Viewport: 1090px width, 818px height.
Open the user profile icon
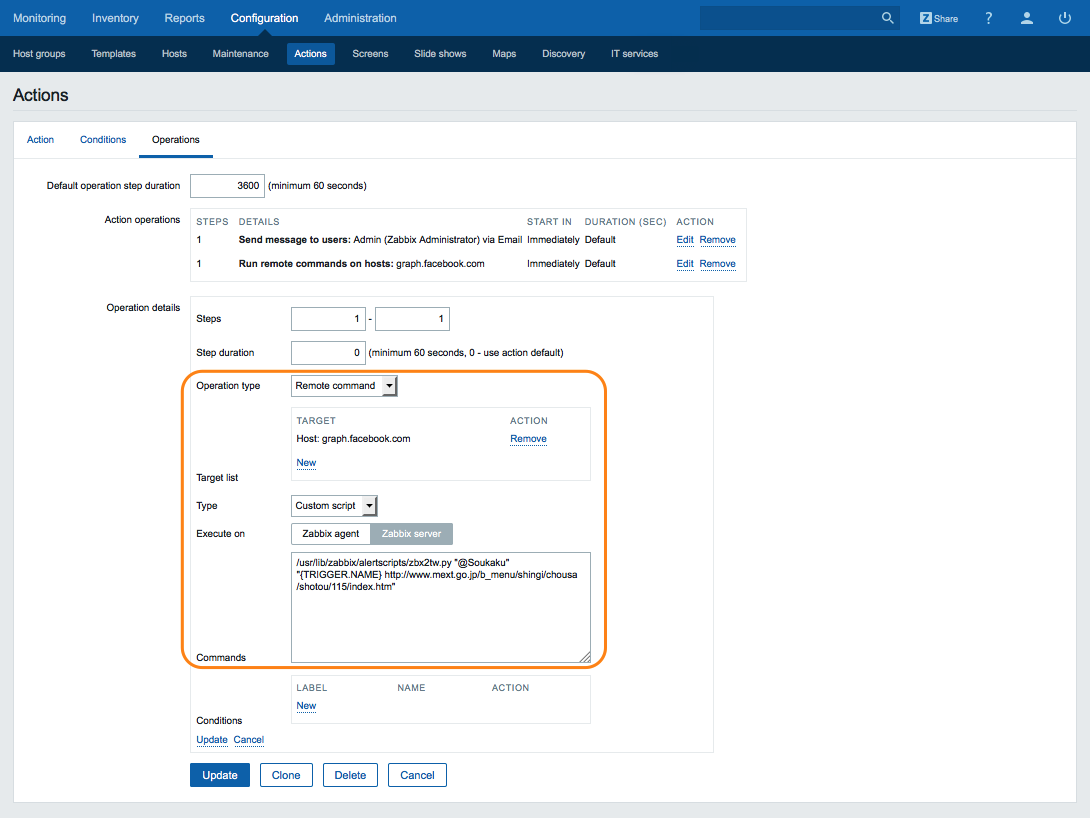(x=1027, y=18)
